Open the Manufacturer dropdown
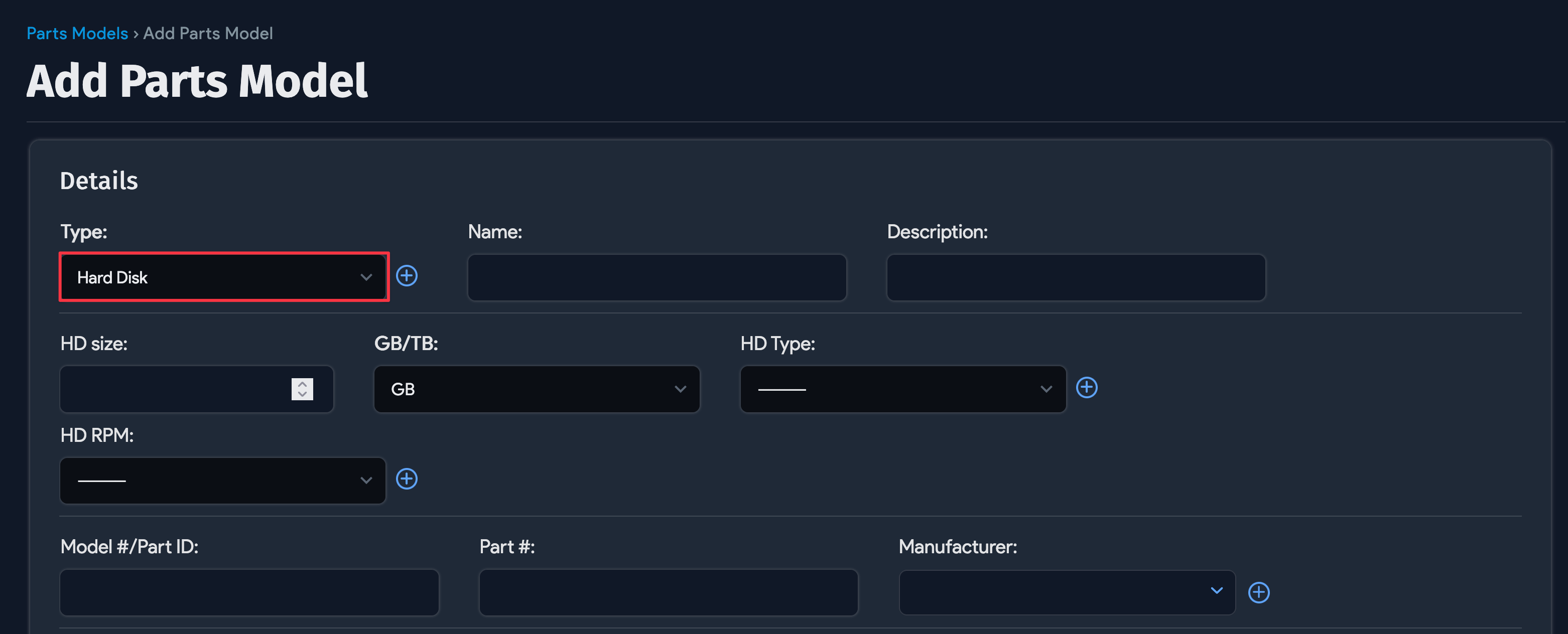Image resolution: width=1568 pixels, height=634 pixels. click(1067, 591)
